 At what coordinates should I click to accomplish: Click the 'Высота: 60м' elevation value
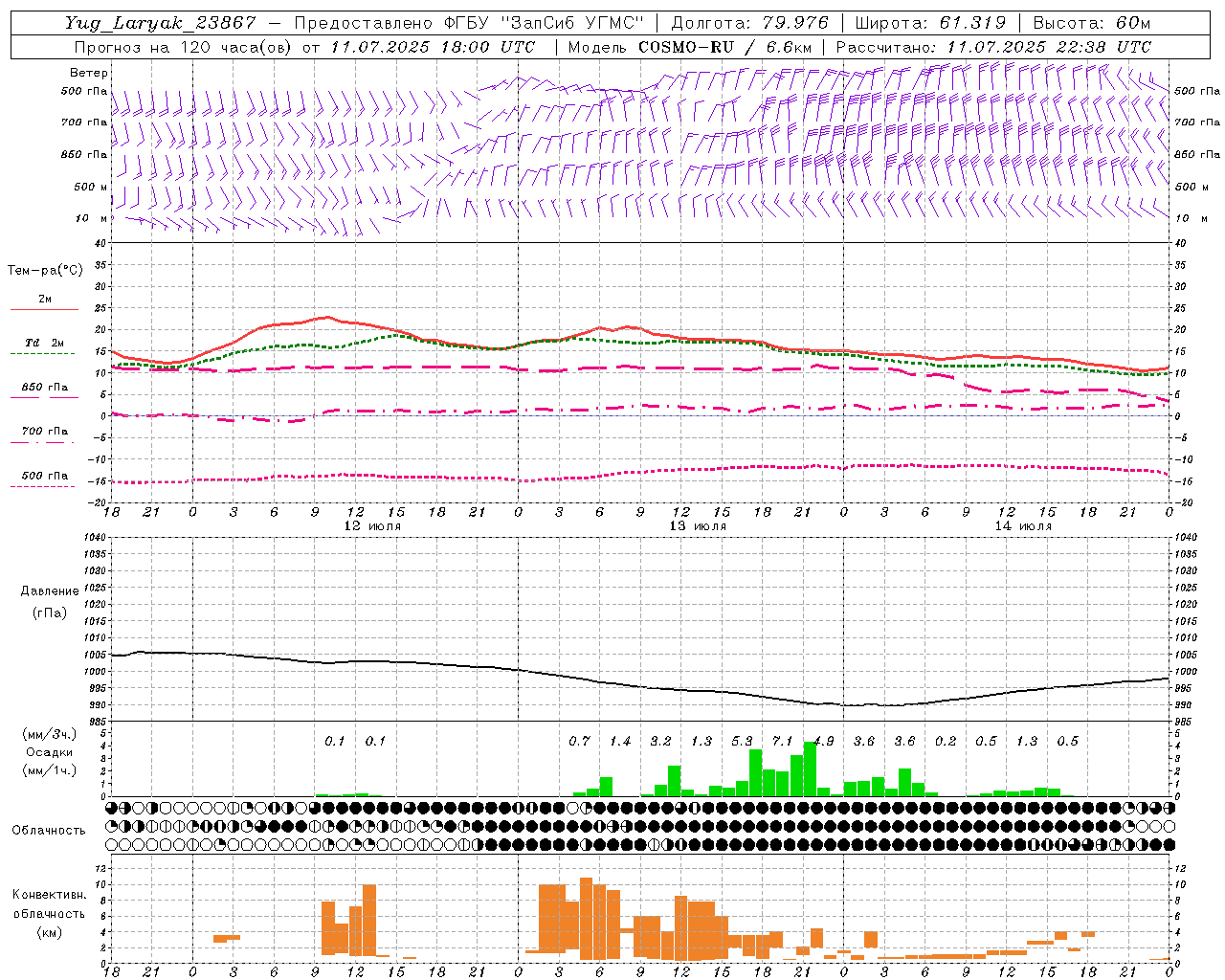point(1091,23)
